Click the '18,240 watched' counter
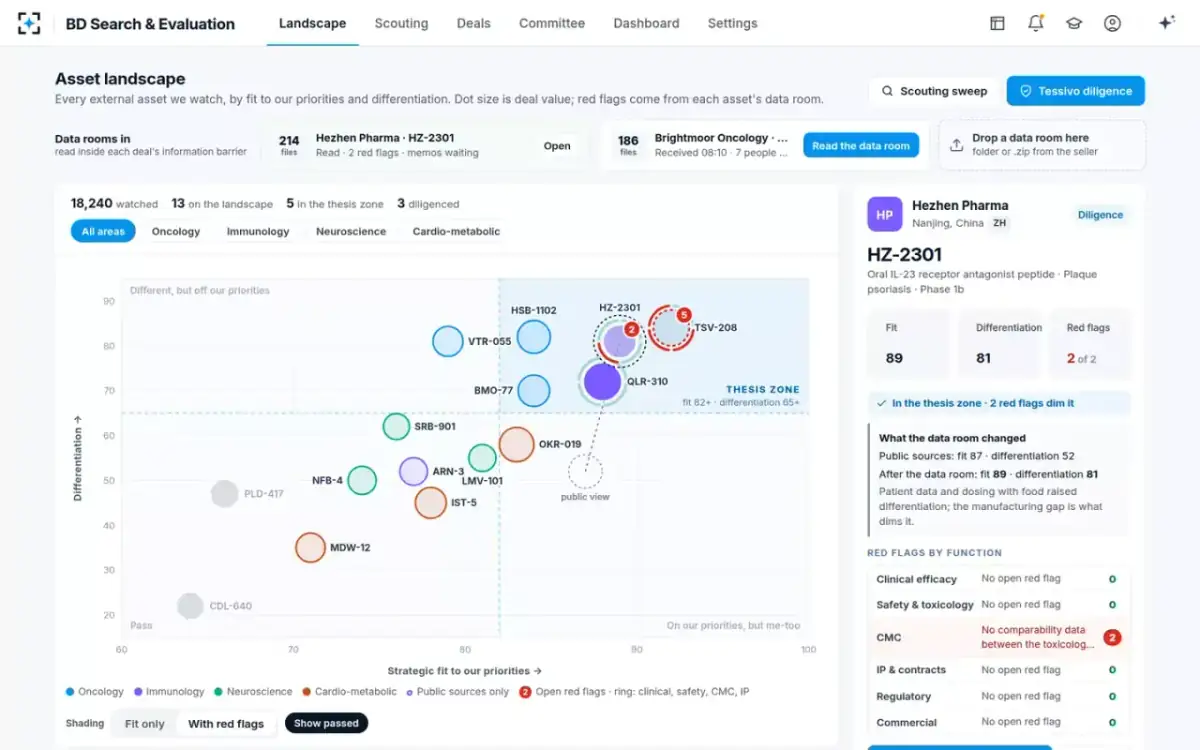 pyautogui.click(x=114, y=203)
